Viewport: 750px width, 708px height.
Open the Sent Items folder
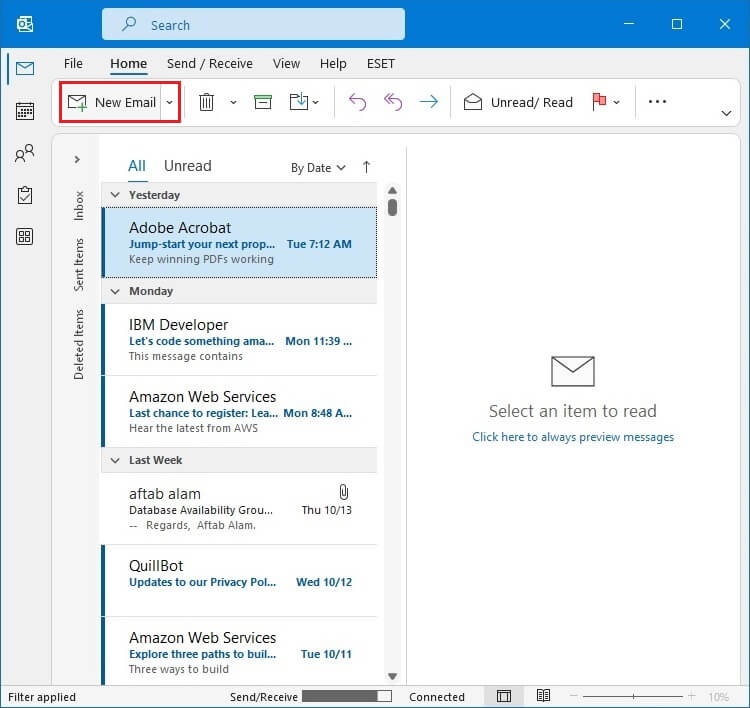point(79,265)
